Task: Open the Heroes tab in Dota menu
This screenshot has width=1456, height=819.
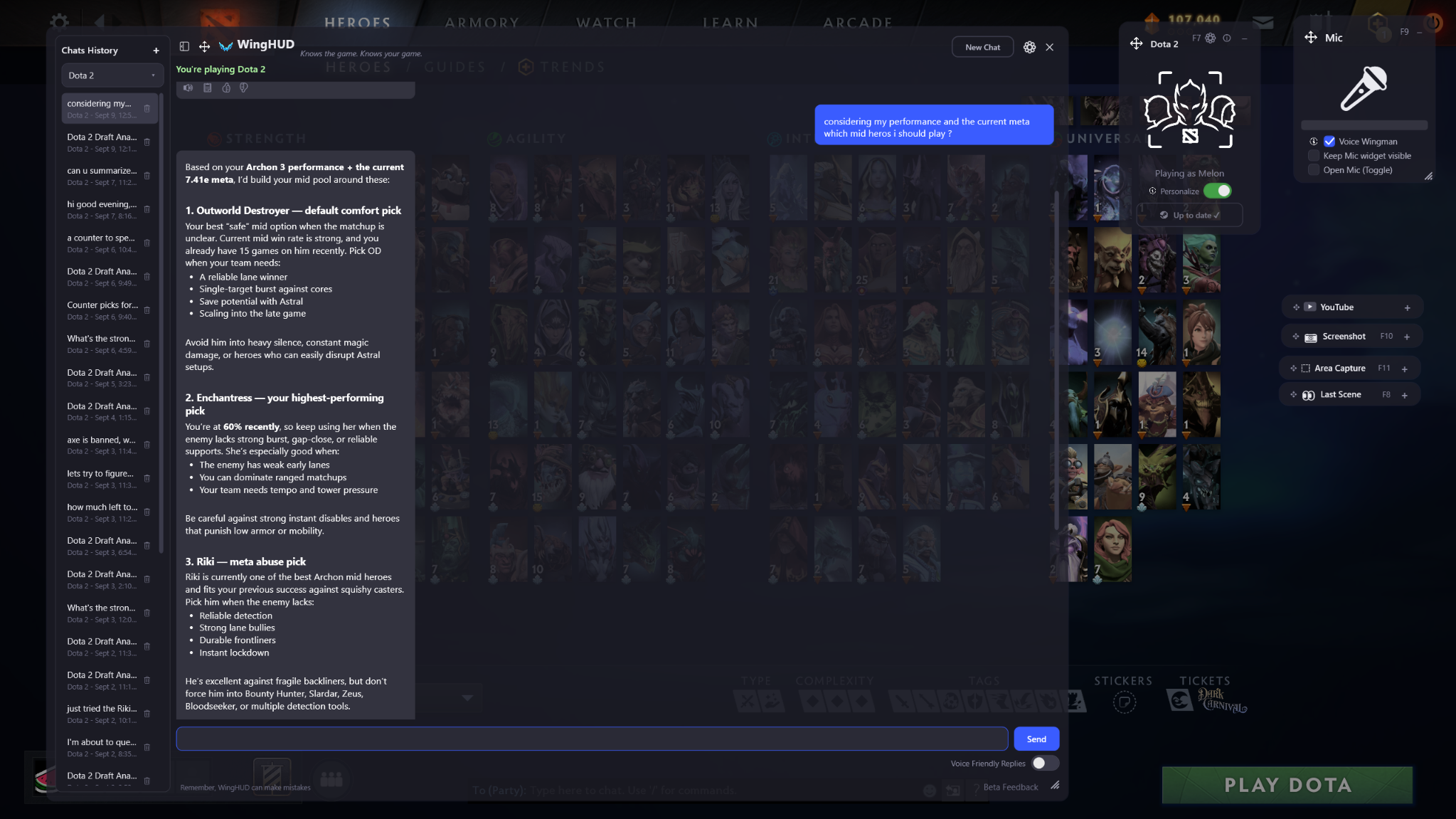Action: click(358, 22)
